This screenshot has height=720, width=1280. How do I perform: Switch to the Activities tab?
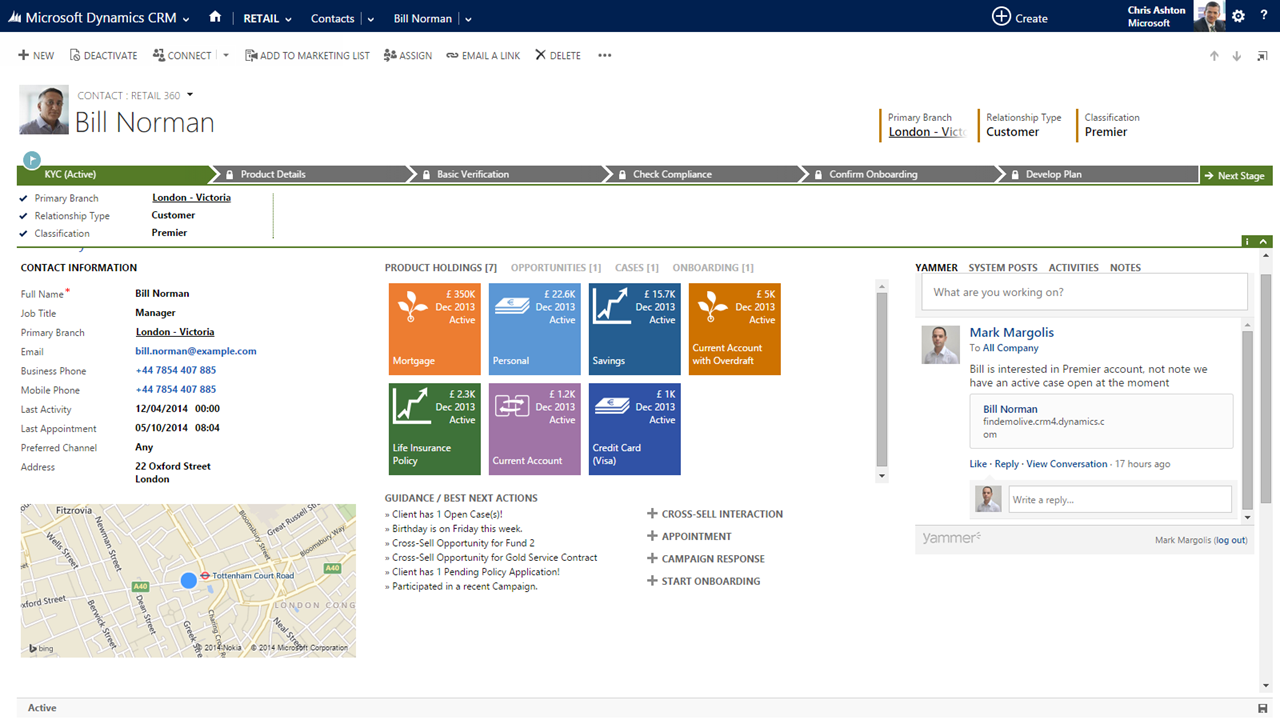click(x=1073, y=268)
